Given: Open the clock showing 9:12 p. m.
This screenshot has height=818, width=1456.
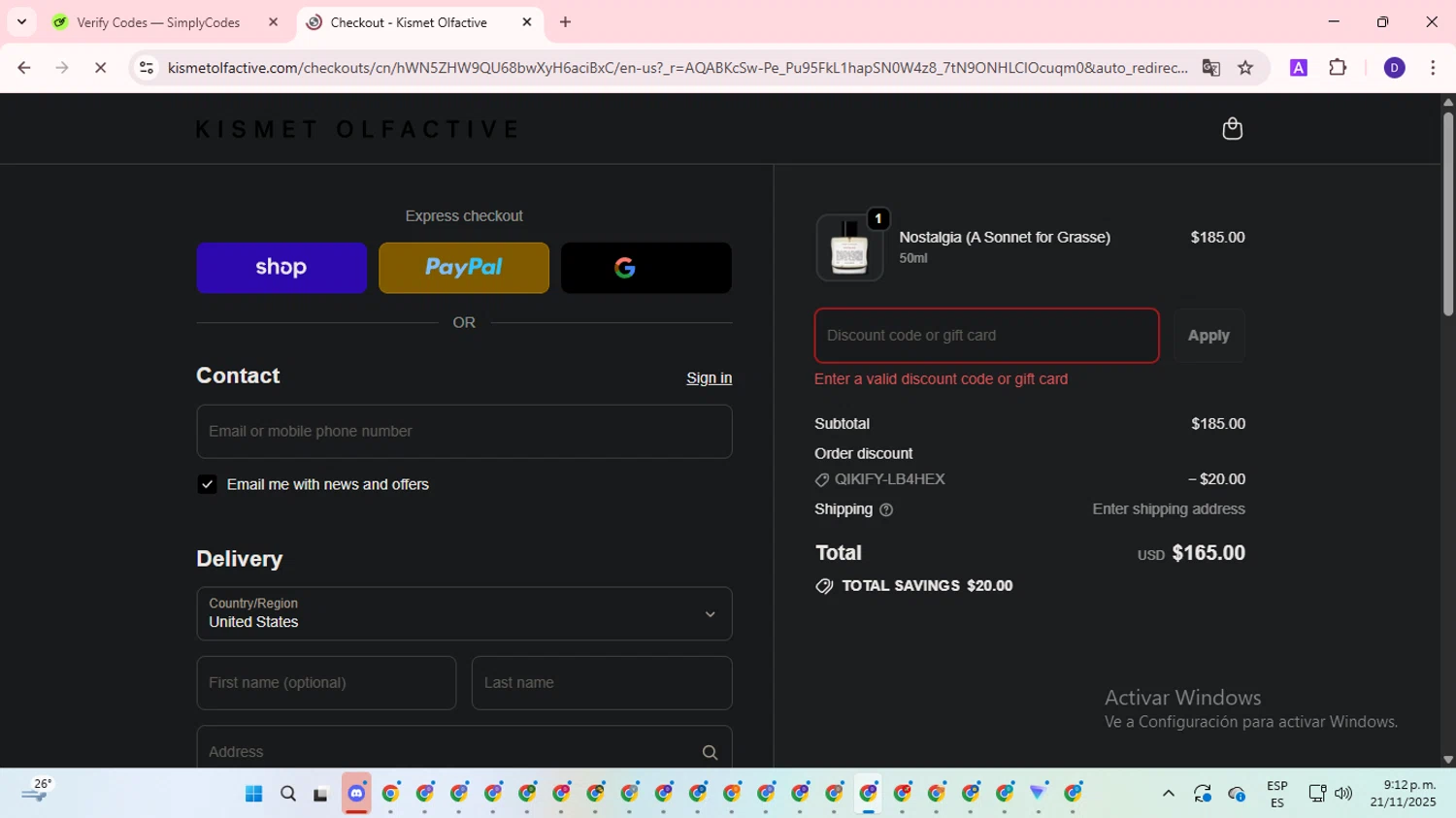Looking at the screenshot, I should [1404, 794].
